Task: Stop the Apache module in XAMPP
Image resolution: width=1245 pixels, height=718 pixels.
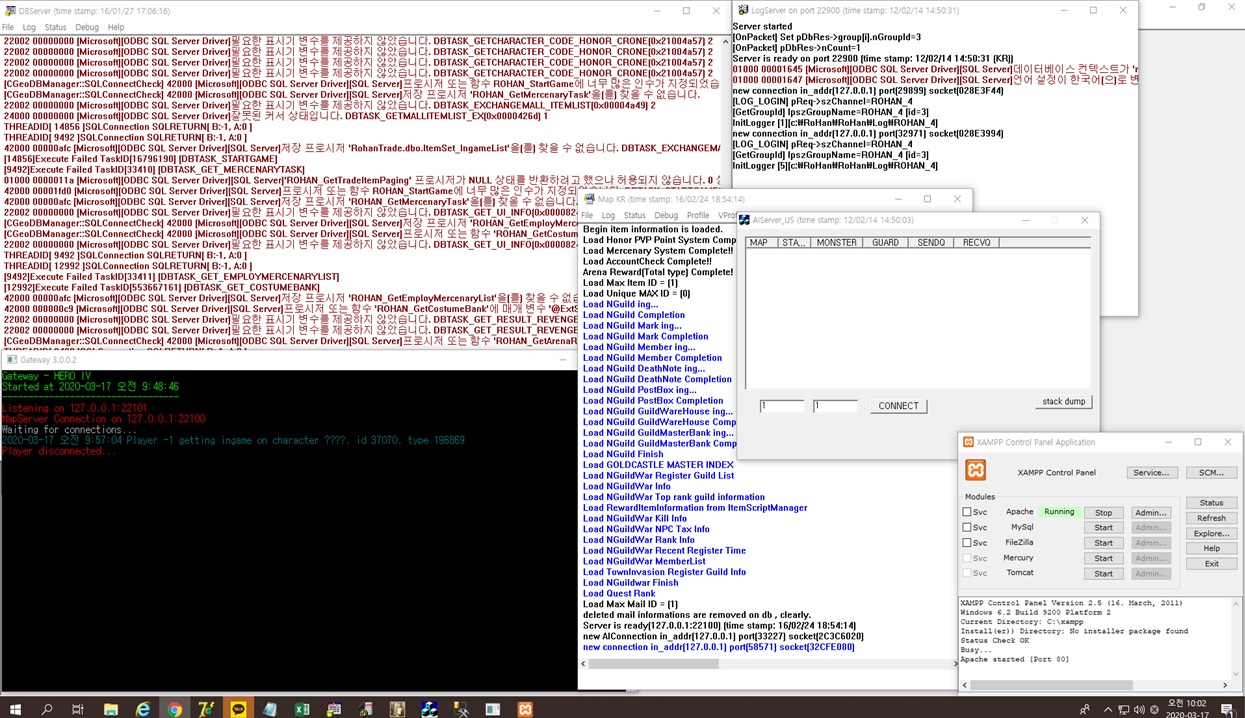Action: tap(1103, 513)
